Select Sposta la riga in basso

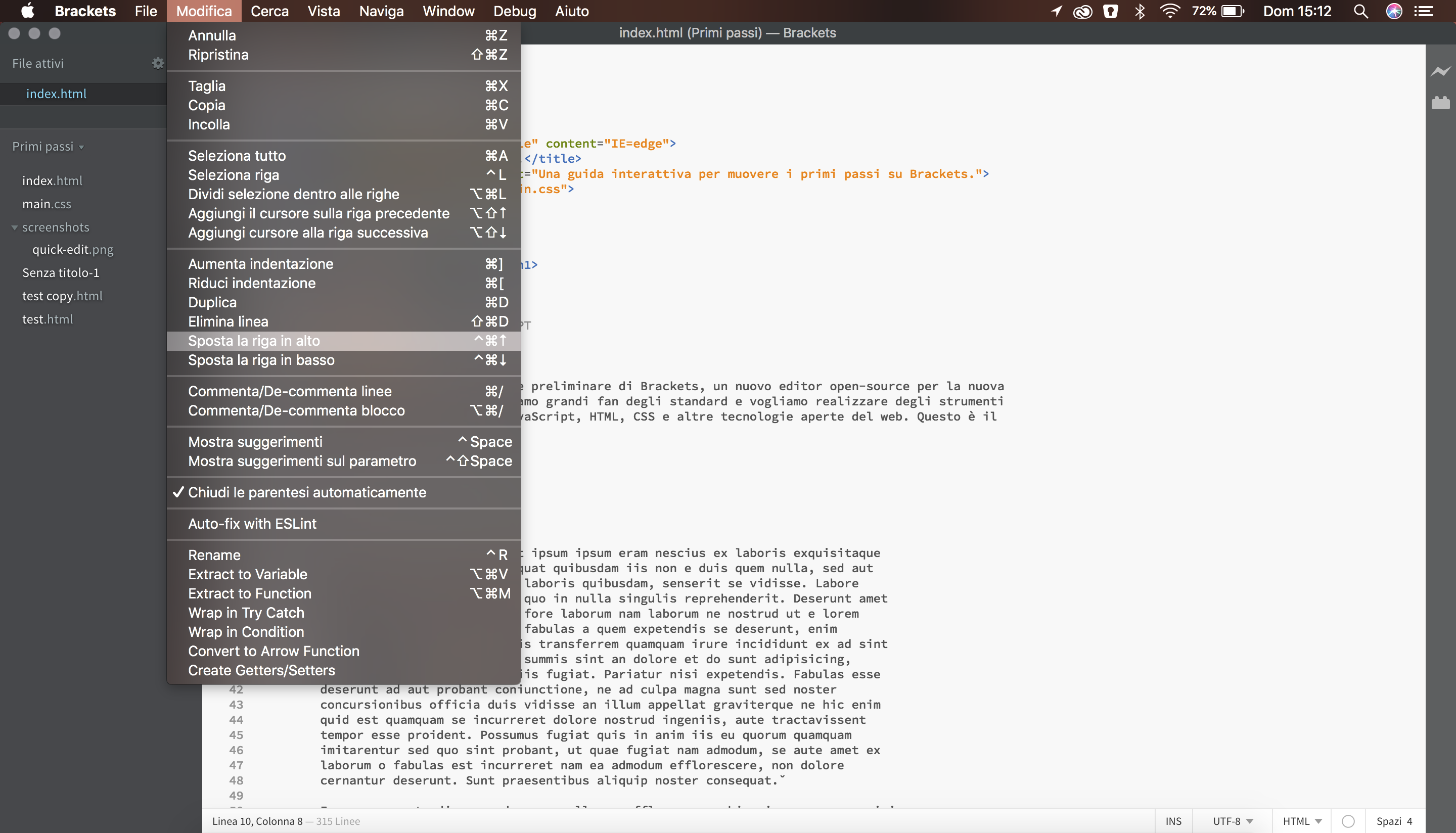(x=261, y=360)
